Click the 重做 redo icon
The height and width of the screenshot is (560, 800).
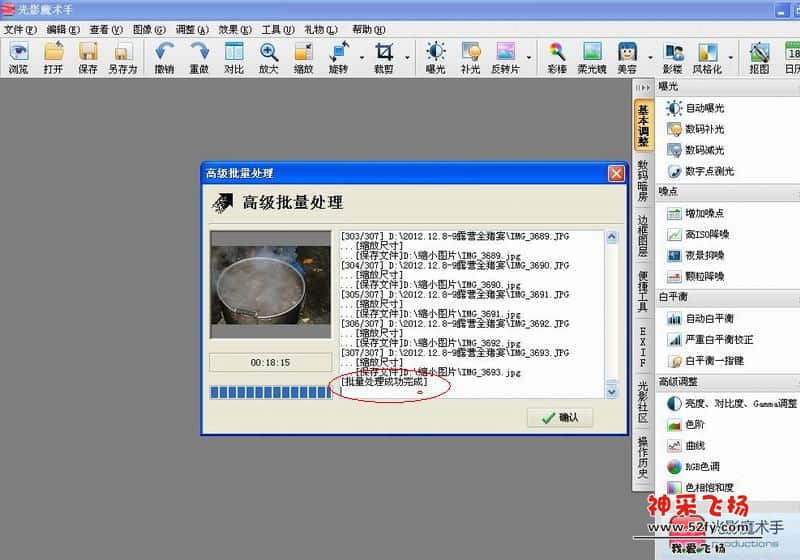click(199, 58)
